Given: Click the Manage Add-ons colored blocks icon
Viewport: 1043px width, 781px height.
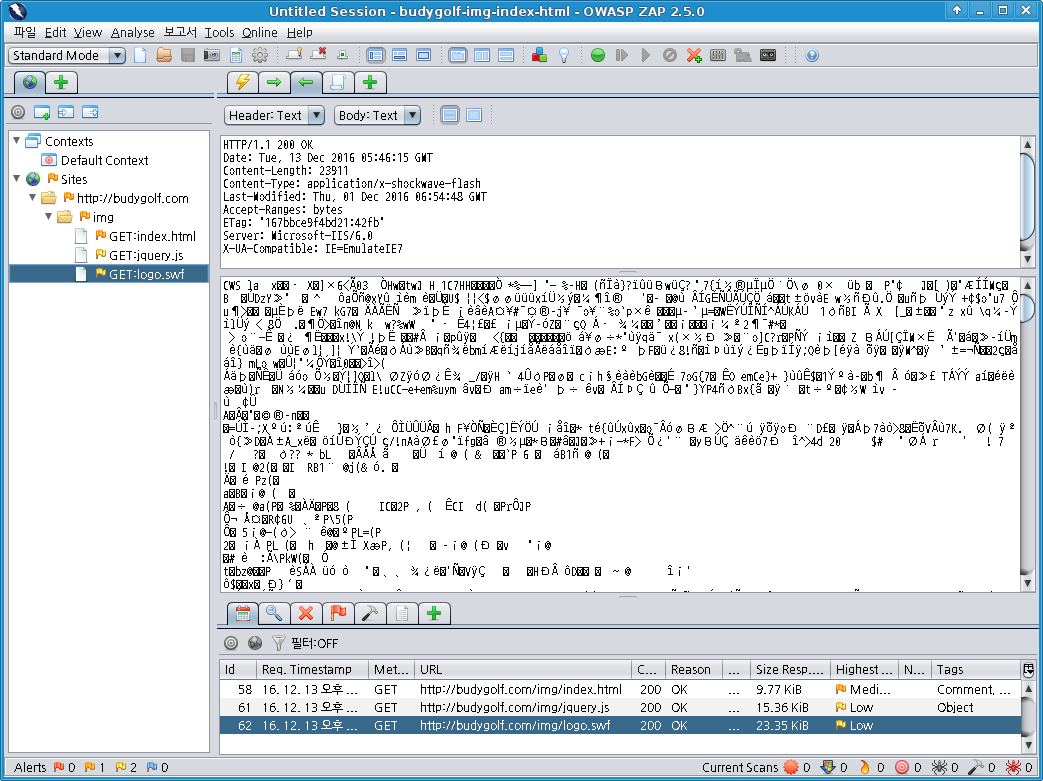Looking at the screenshot, I should [539, 55].
